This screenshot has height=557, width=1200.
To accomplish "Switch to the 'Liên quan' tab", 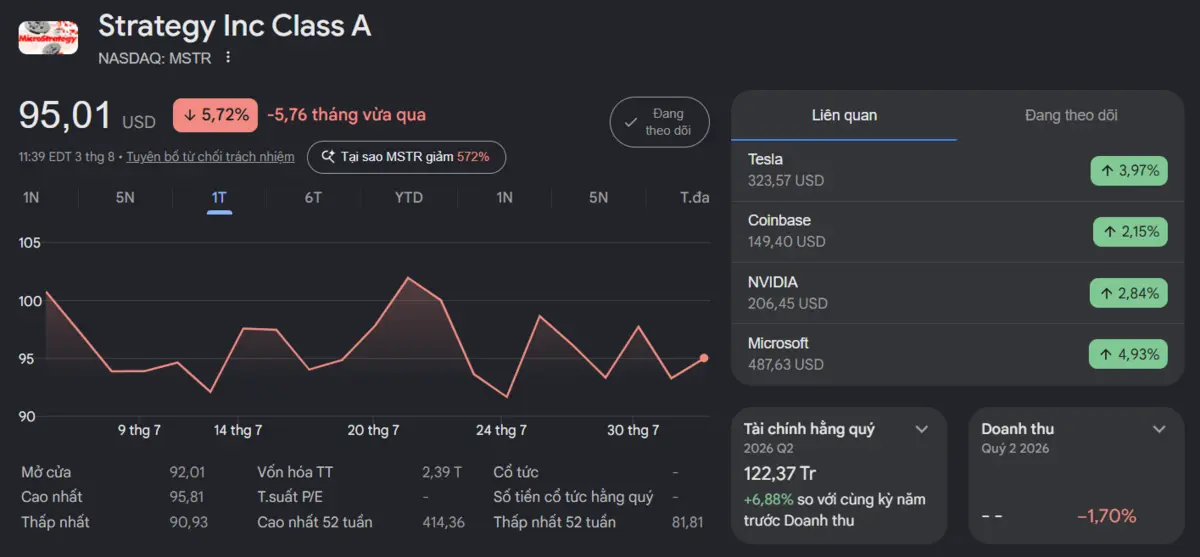I will 844,115.
